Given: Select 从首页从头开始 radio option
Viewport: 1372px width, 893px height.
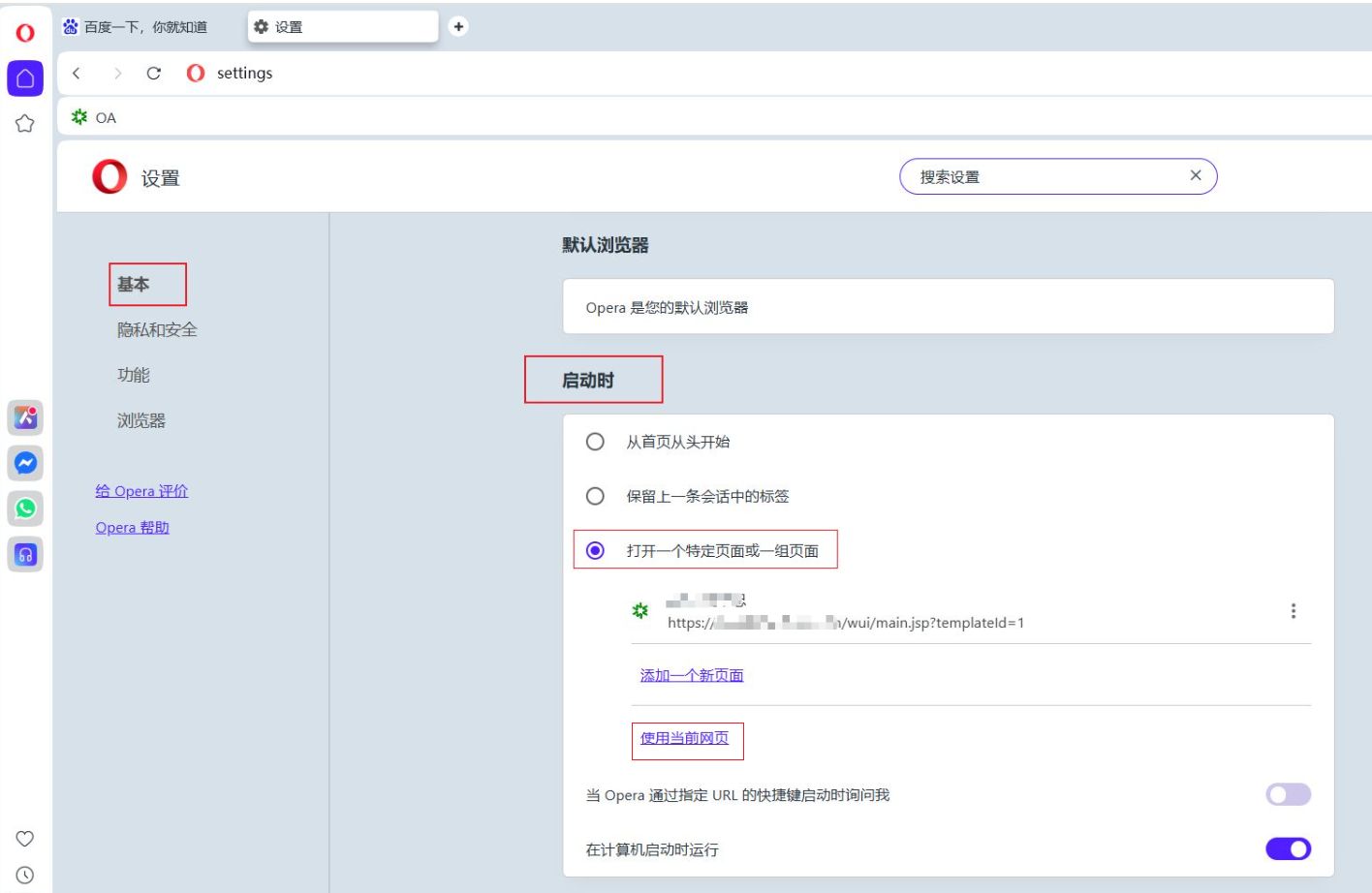Looking at the screenshot, I should [x=595, y=442].
